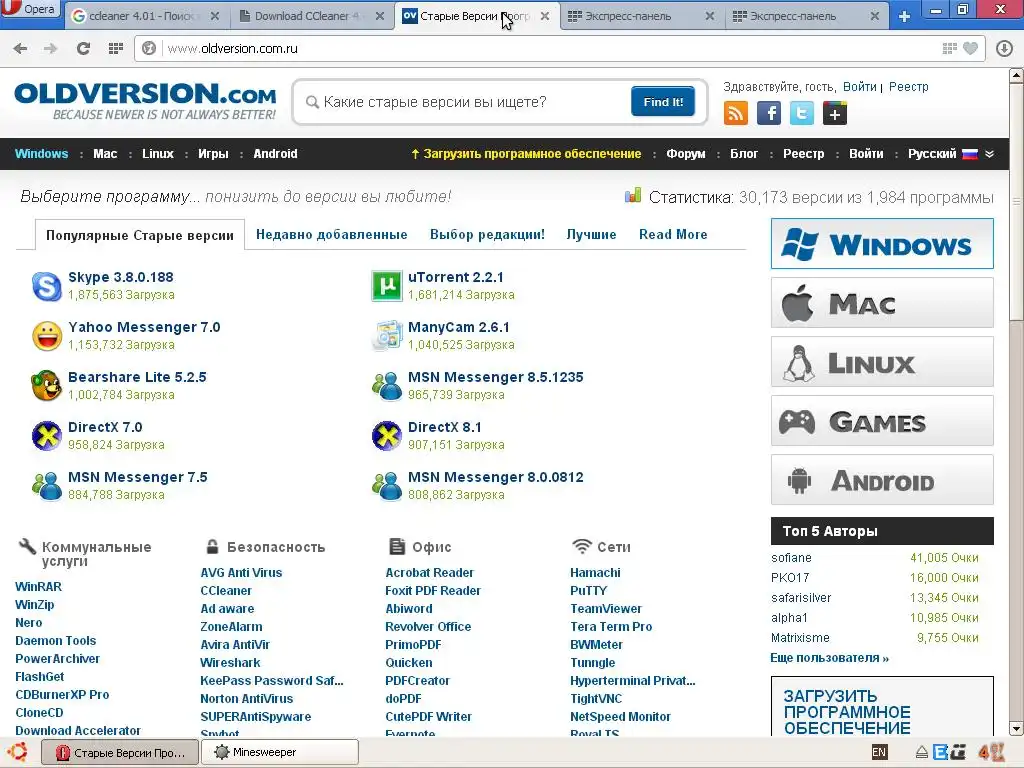The height and width of the screenshot is (768, 1024).
Task: Select the Лучшие tab
Action: pyautogui.click(x=592, y=234)
